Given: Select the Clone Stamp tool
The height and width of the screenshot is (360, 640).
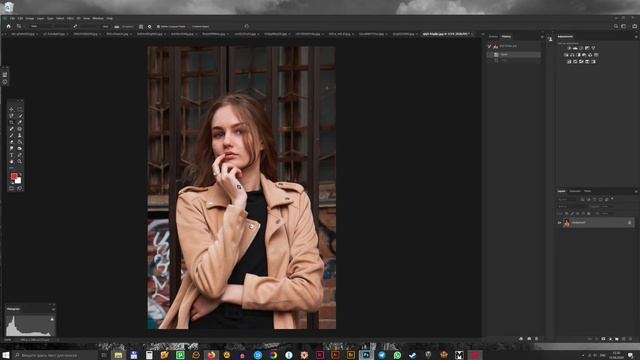Looking at the screenshot, I should 20,135.
